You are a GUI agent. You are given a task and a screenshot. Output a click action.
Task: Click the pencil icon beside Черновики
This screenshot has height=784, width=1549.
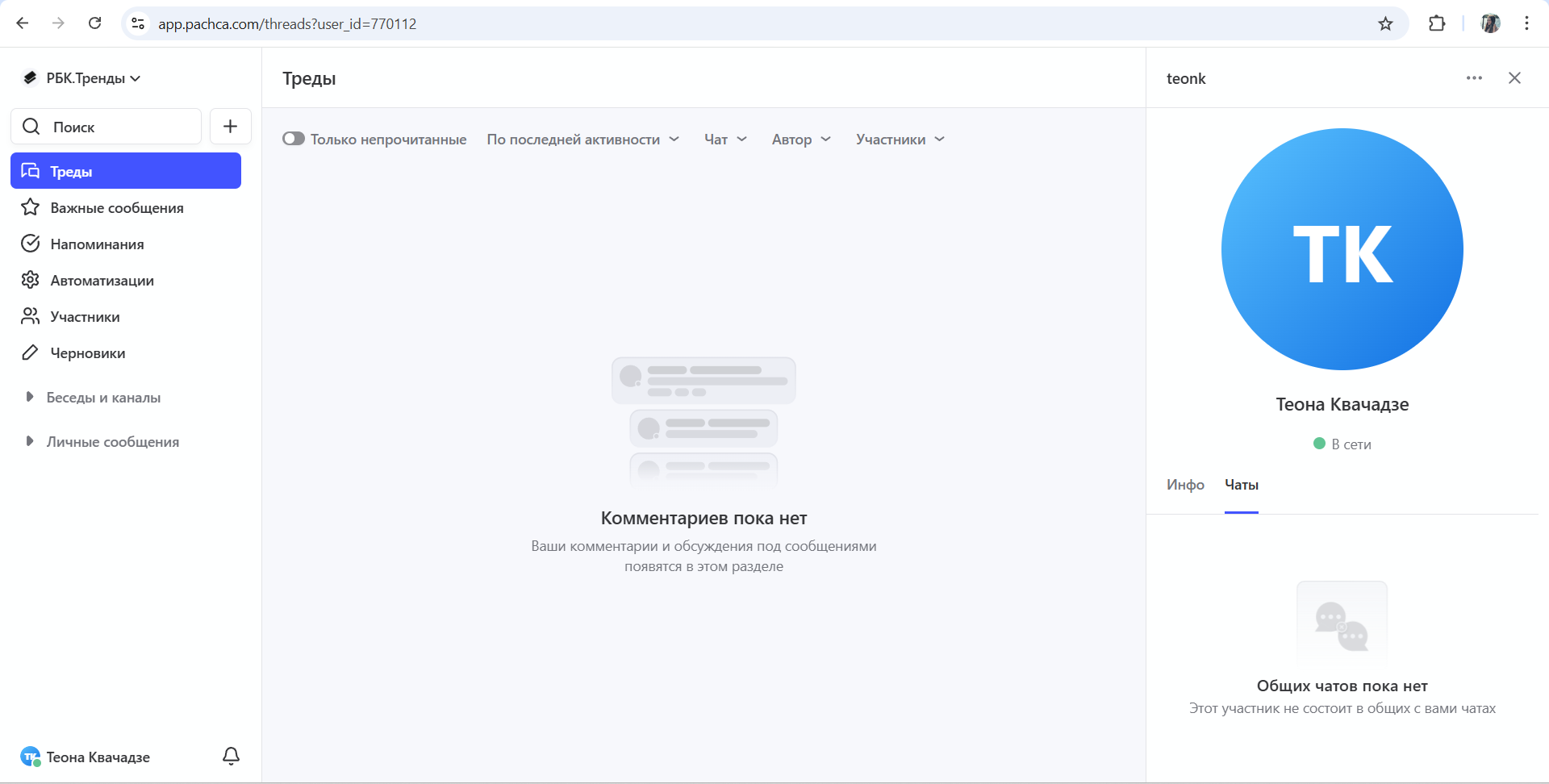point(31,352)
